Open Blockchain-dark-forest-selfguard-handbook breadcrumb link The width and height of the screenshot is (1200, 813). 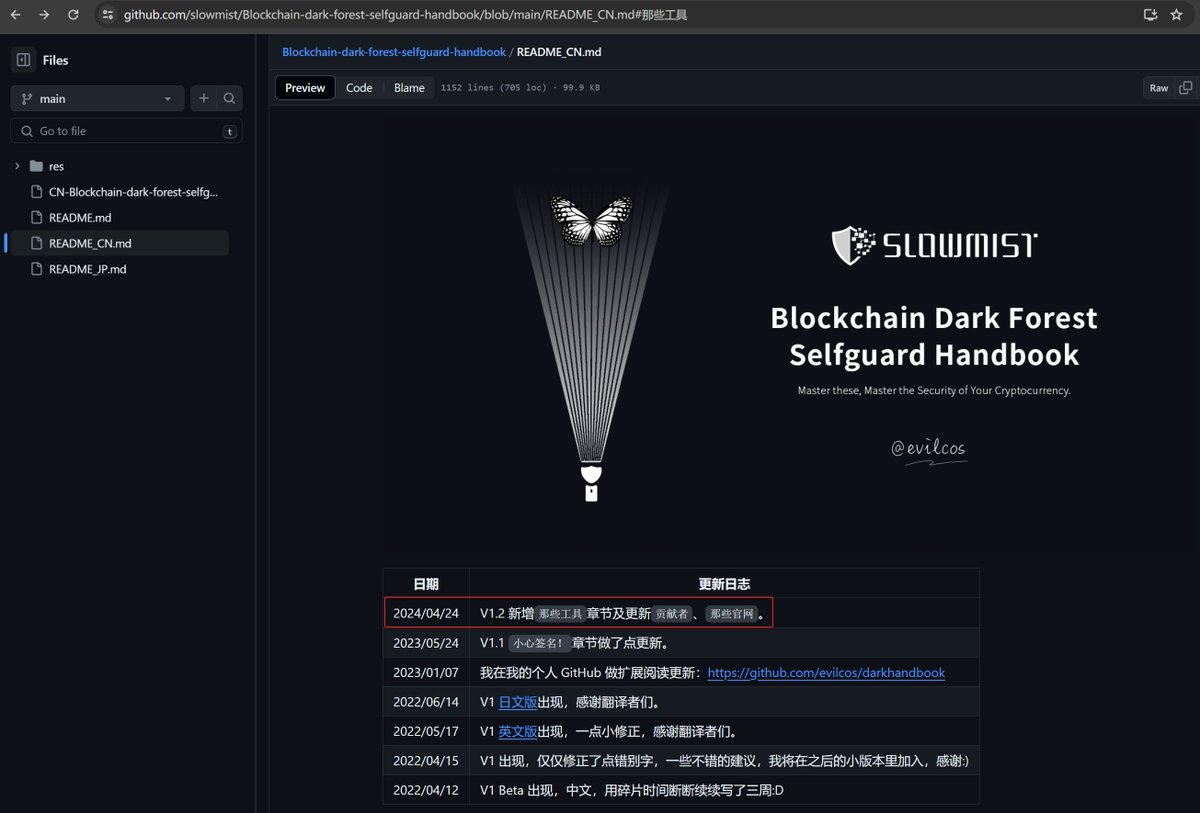click(394, 52)
